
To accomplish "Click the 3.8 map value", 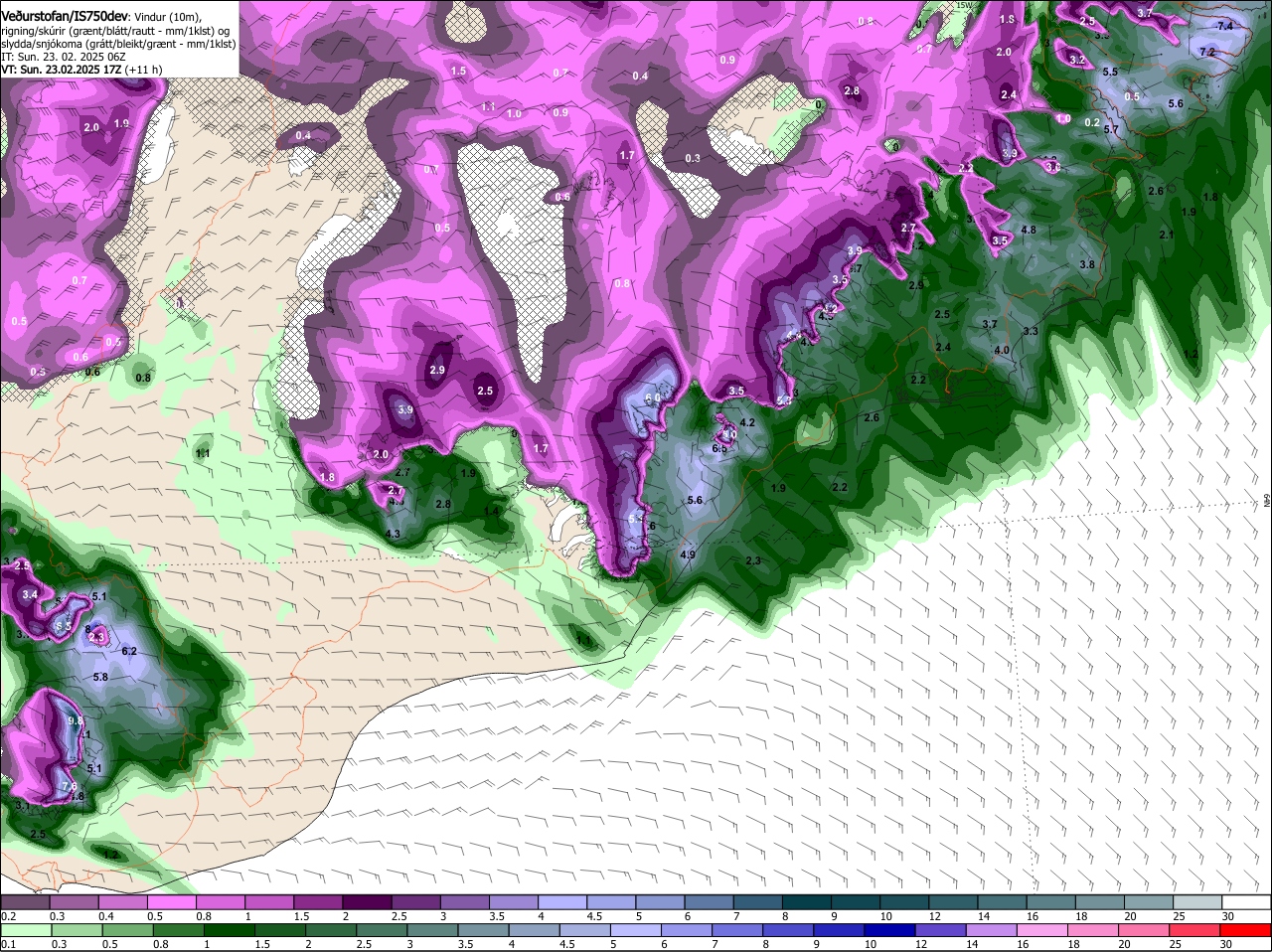I will (x=1087, y=264).
